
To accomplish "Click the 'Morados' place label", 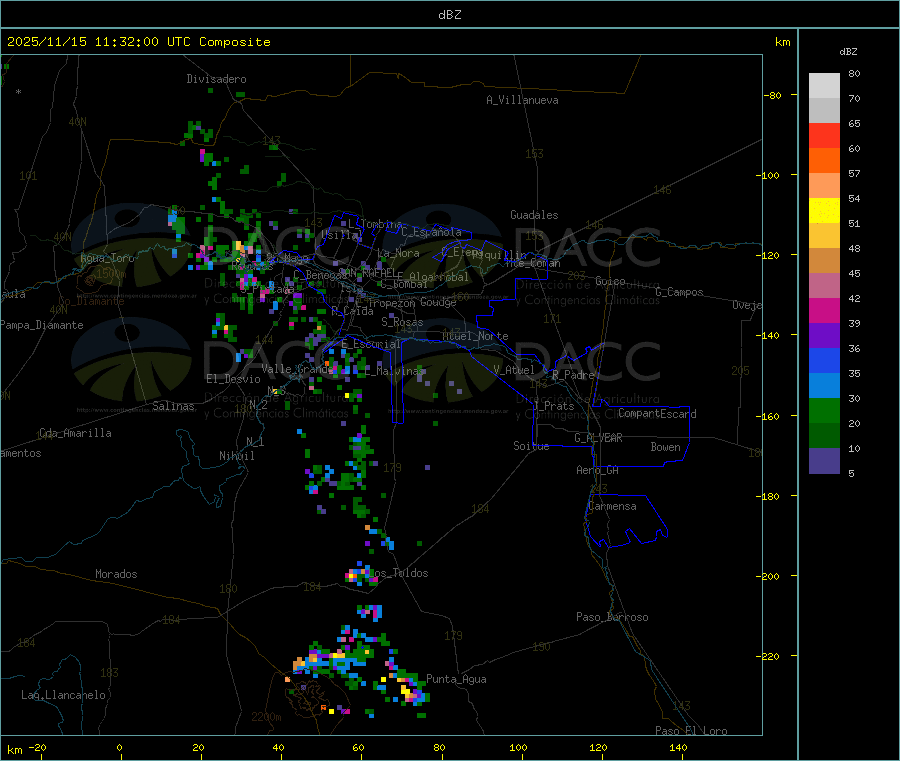I will coord(116,574).
